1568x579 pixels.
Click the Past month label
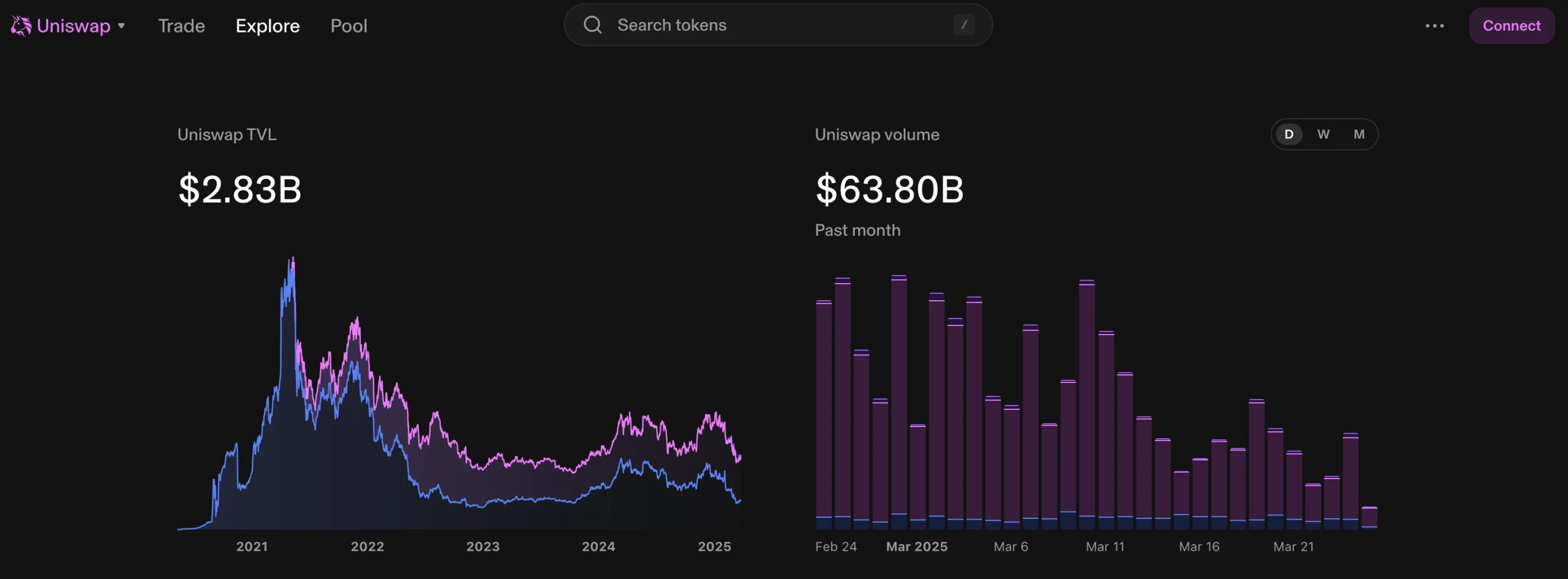(x=858, y=230)
